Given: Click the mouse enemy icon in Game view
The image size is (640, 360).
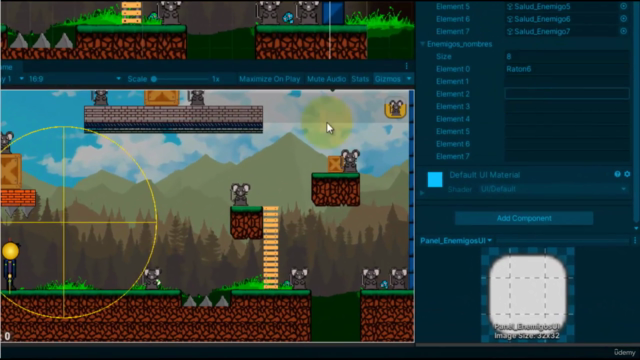Looking at the screenshot, I should click(x=395, y=108).
